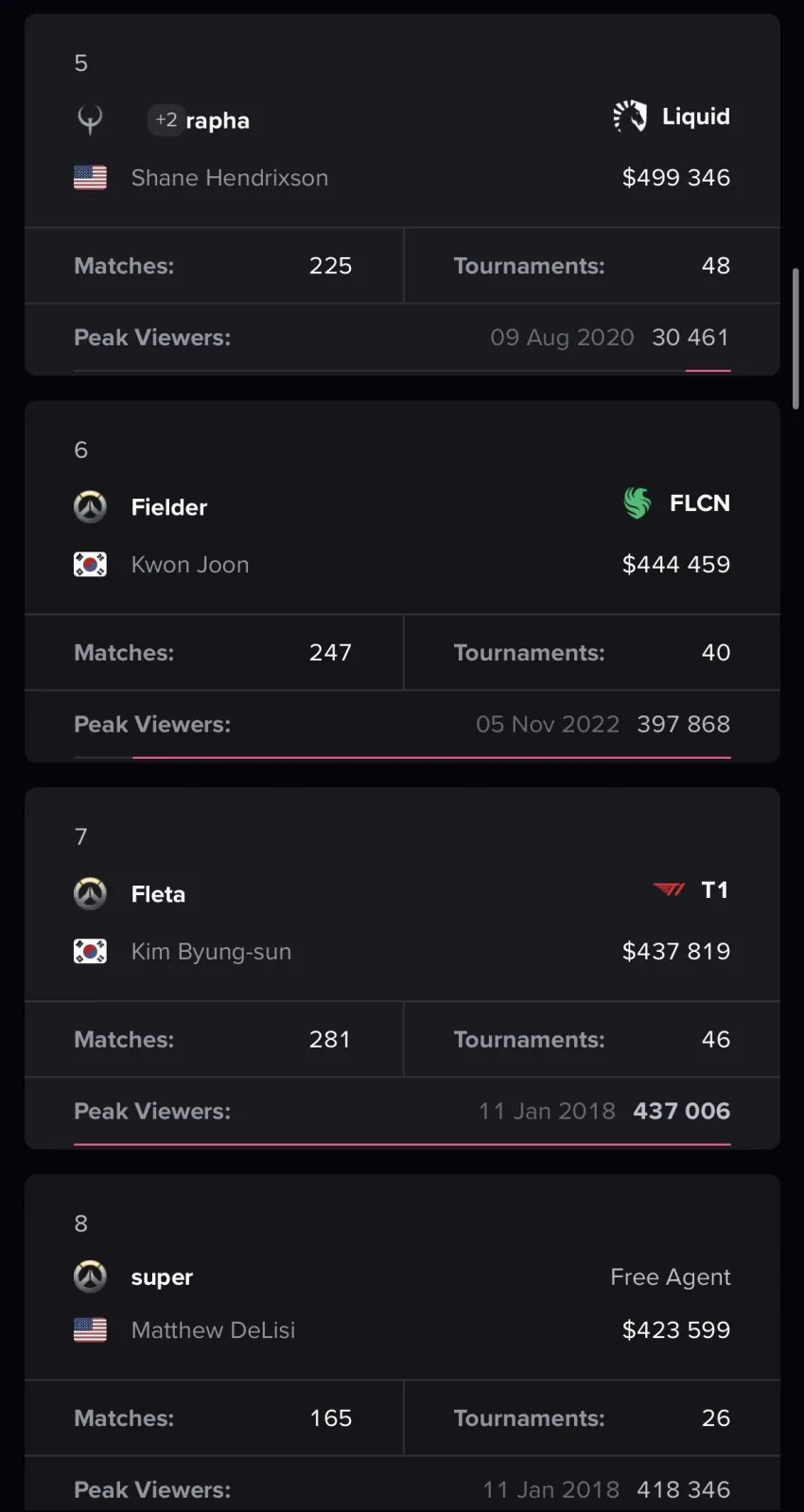Screen dimensions: 804x1512
Task: Click the USA flag next to Matthew DeLisi
Action: tap(90, 1330)
